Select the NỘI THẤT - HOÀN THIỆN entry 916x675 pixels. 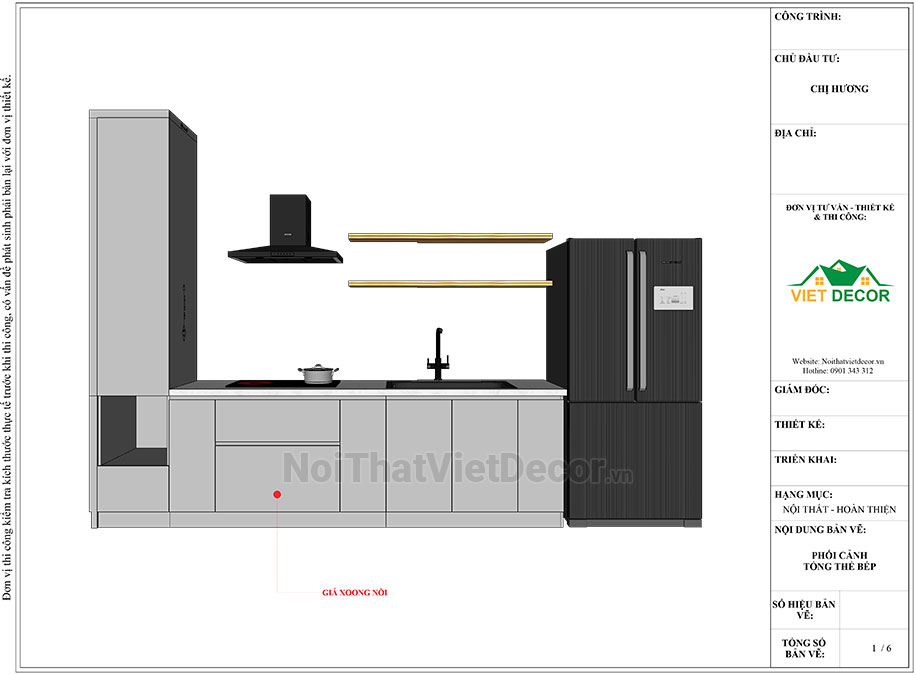coord(839,509)
